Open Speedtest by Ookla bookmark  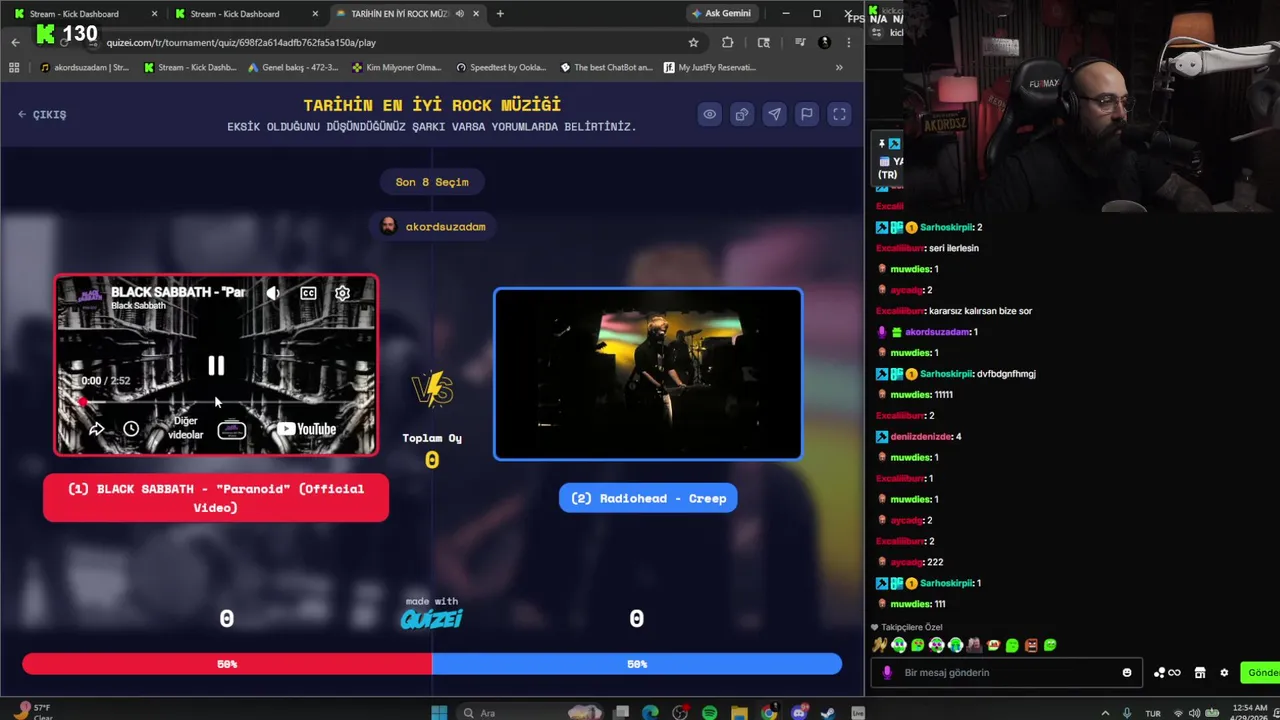point(501,68)
